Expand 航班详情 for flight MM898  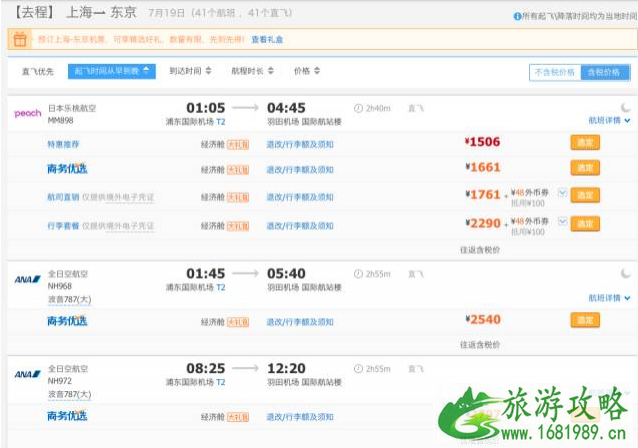pyautogui.click(x=609, y=120)
